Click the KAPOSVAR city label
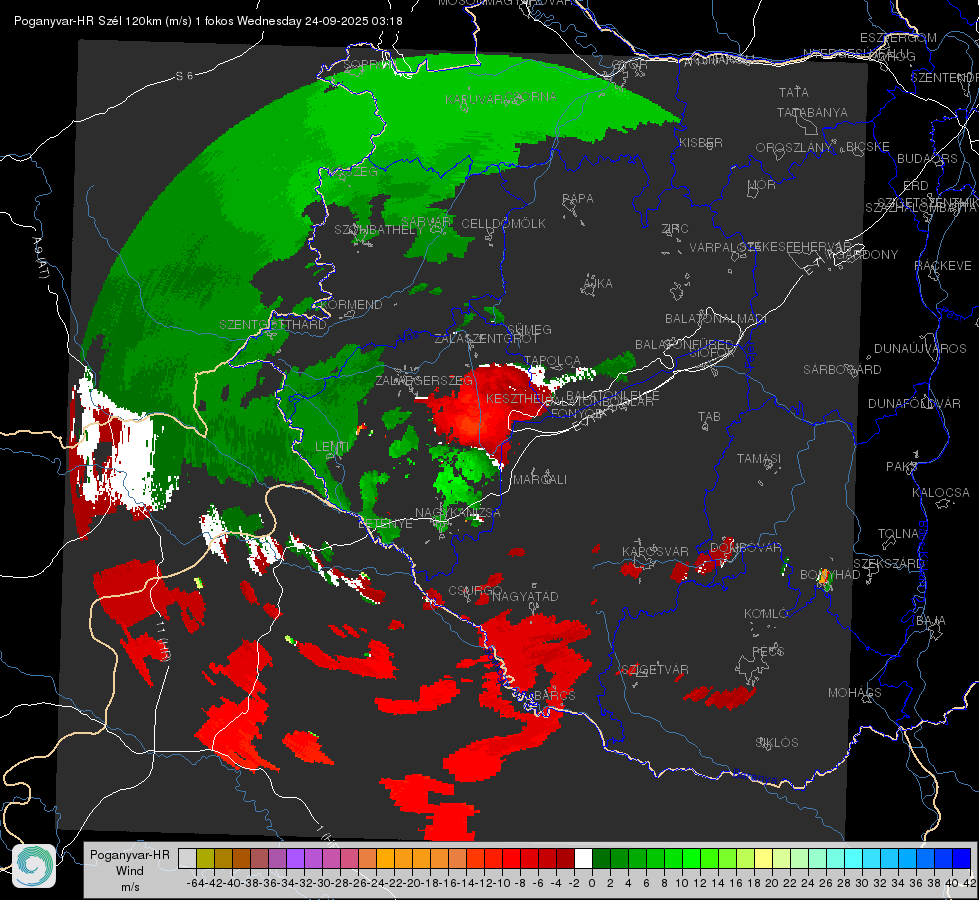This screenshot has width=979, height=900. (655, 551)
